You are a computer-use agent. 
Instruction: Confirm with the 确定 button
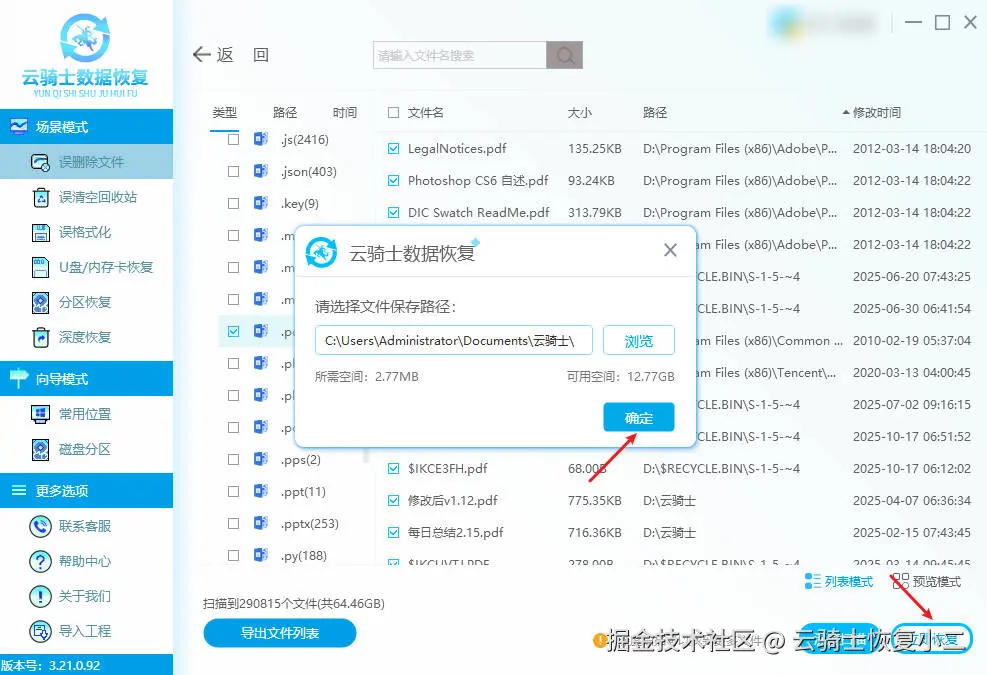point(639,417)
